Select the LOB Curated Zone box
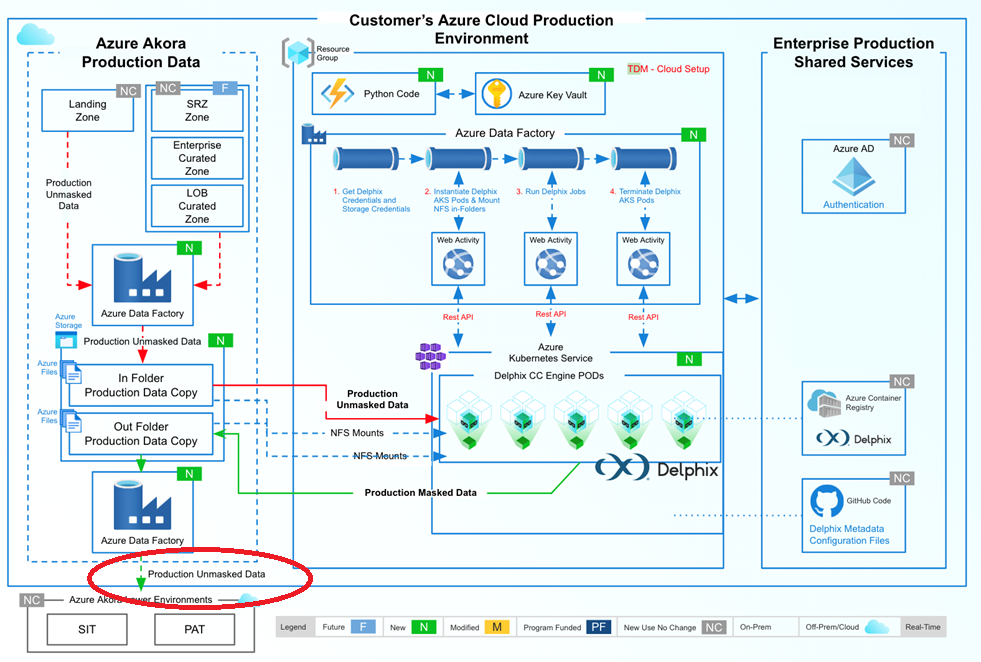The height and width of the screenshot is (662, 981). (x=197, y=206)
